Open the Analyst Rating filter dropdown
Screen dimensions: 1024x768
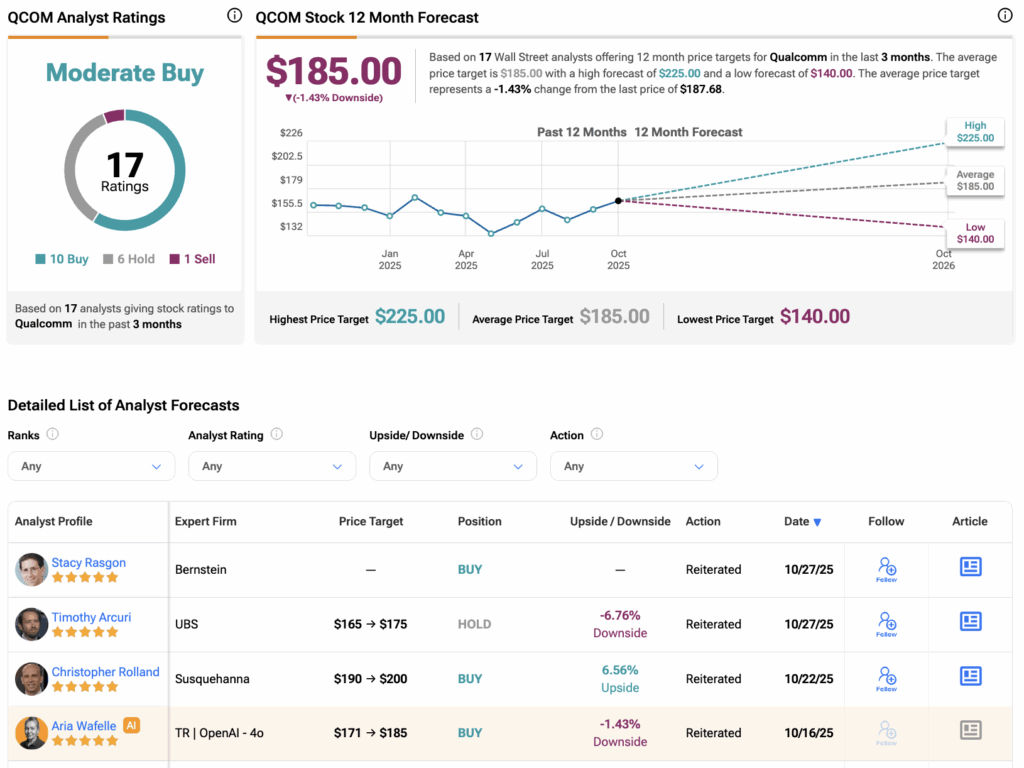272,466
